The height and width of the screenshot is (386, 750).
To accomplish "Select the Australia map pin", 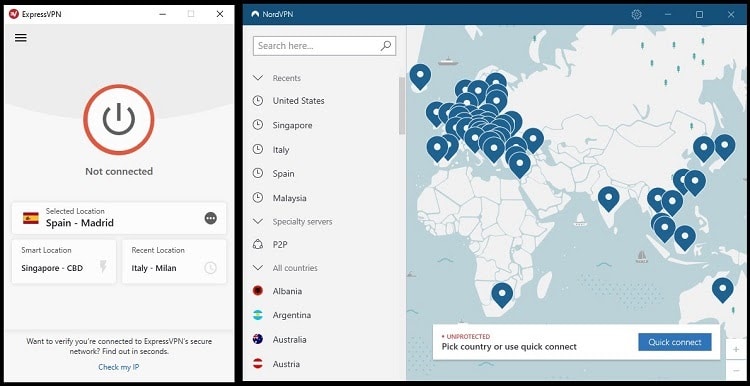I will point(722,289).
